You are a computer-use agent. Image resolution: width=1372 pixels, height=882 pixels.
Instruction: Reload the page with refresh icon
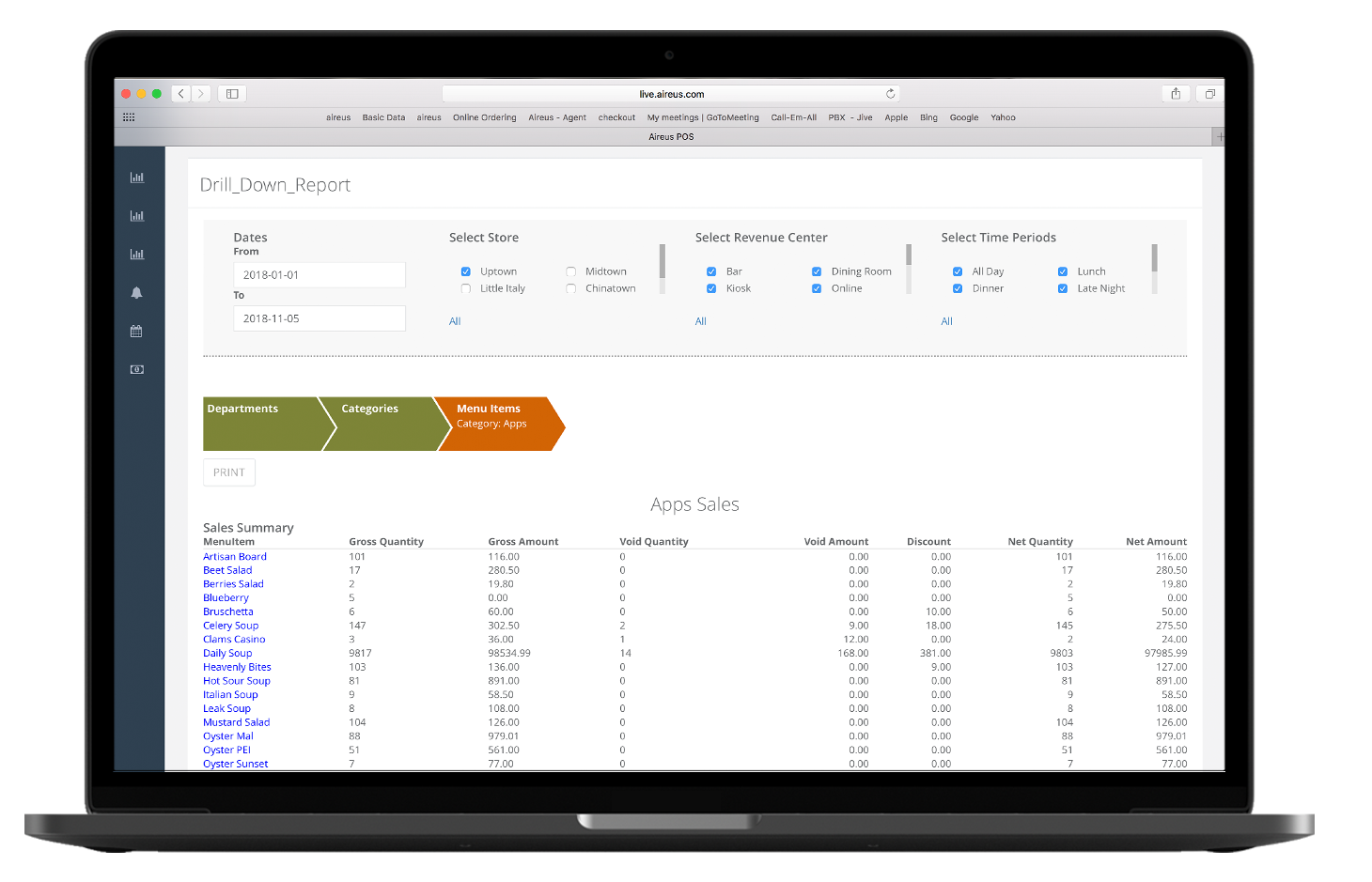point(890,94)
